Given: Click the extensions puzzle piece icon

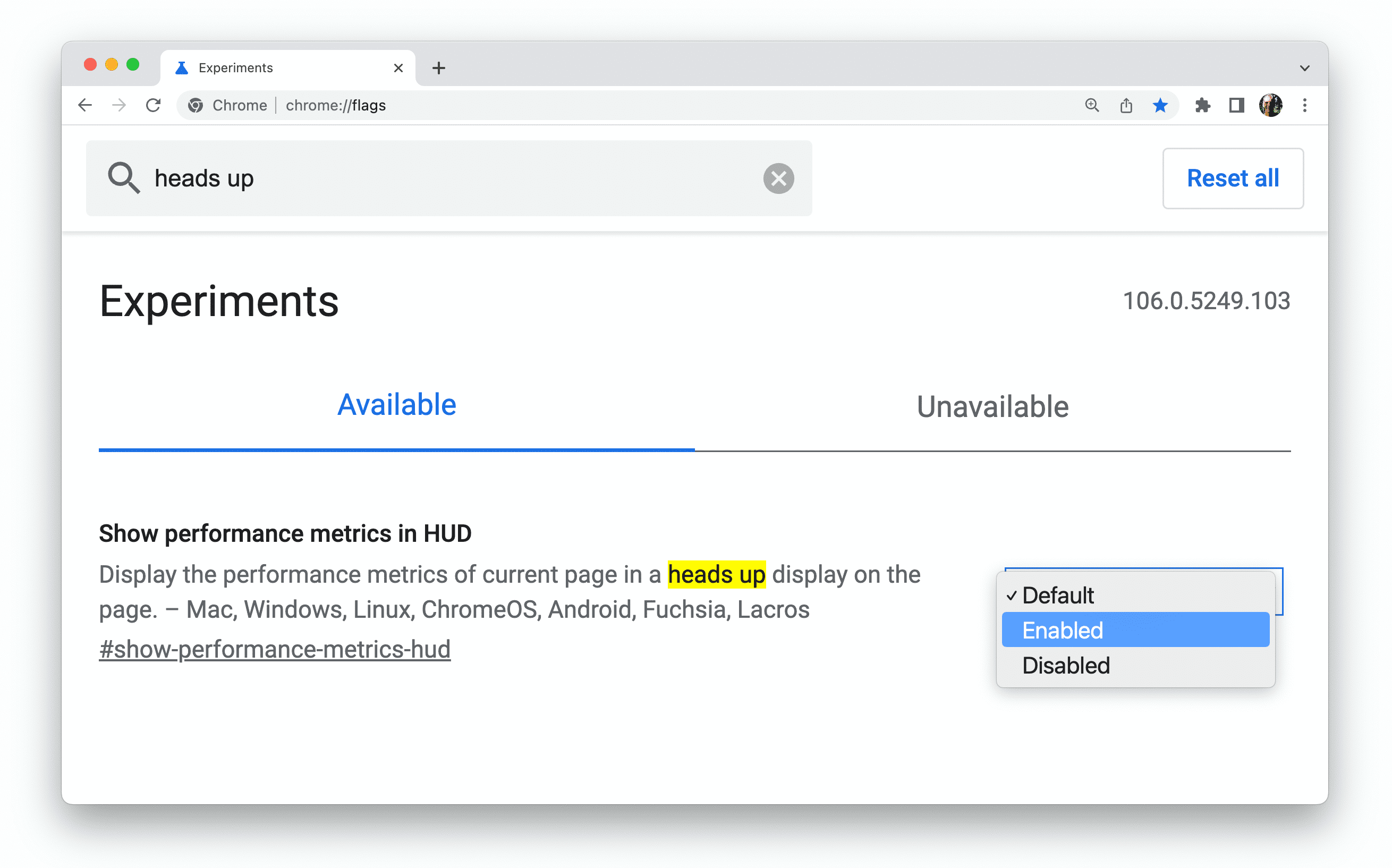Looking at the screenshot, I should (x=1200, y=105).
